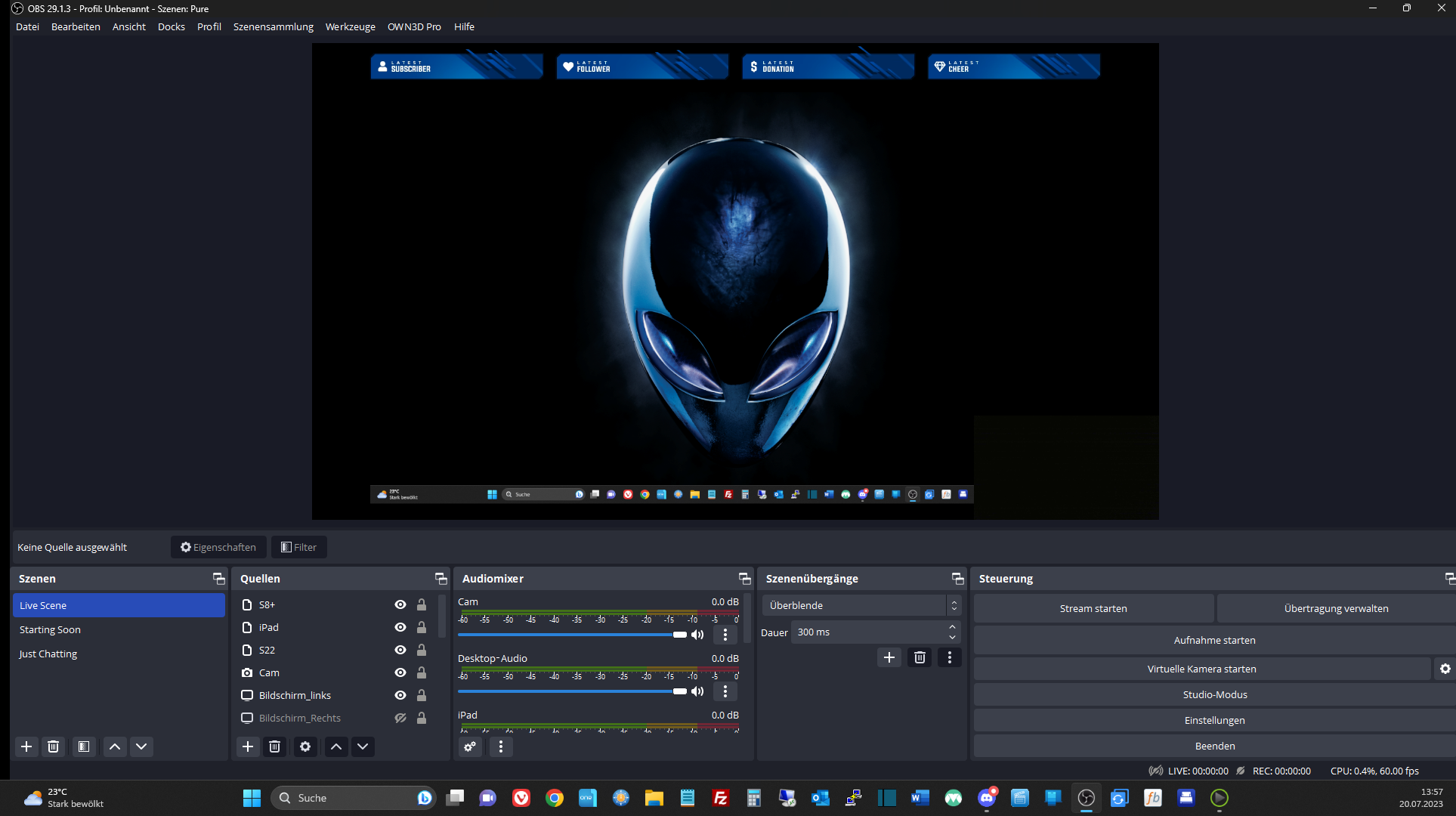Open the Bearbeiten menu
The height and width of the screenshot is (816, 1456).
point(76,26)
